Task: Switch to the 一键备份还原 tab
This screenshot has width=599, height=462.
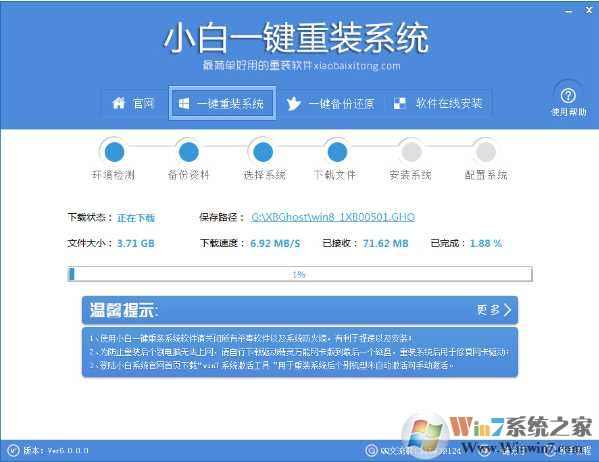Action: click(x=330, y=104)
